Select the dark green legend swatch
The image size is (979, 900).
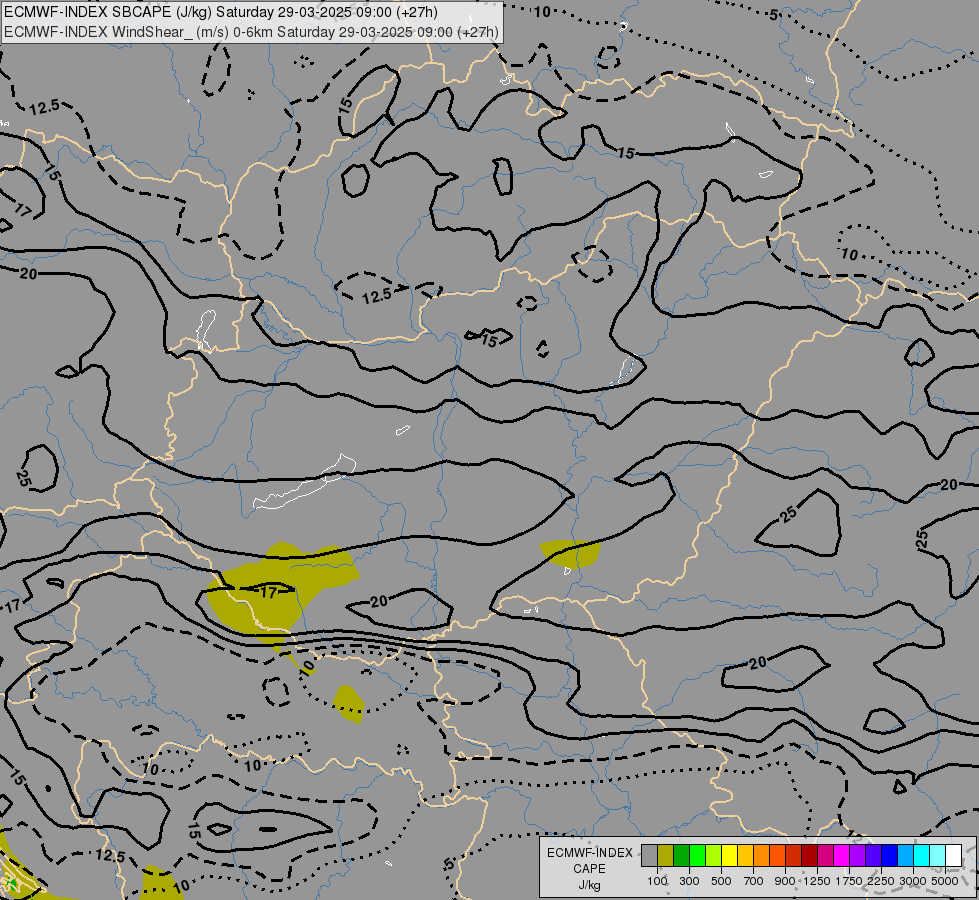682,856
